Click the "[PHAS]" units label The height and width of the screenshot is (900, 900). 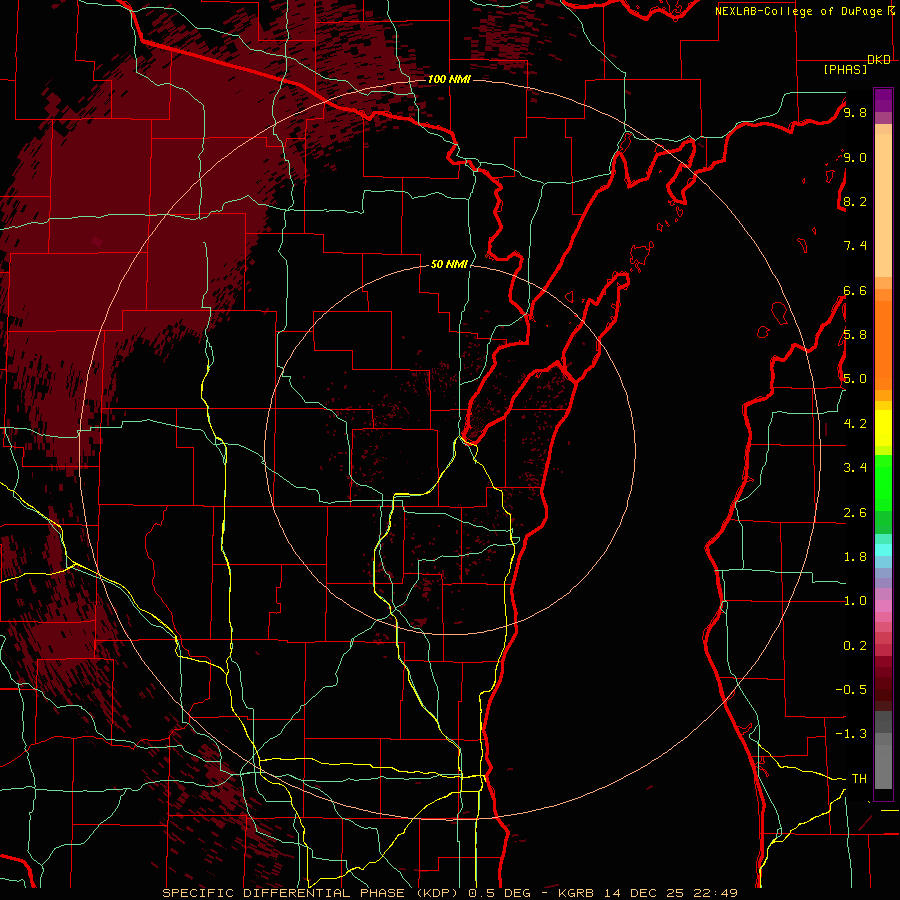pos(845,70)
